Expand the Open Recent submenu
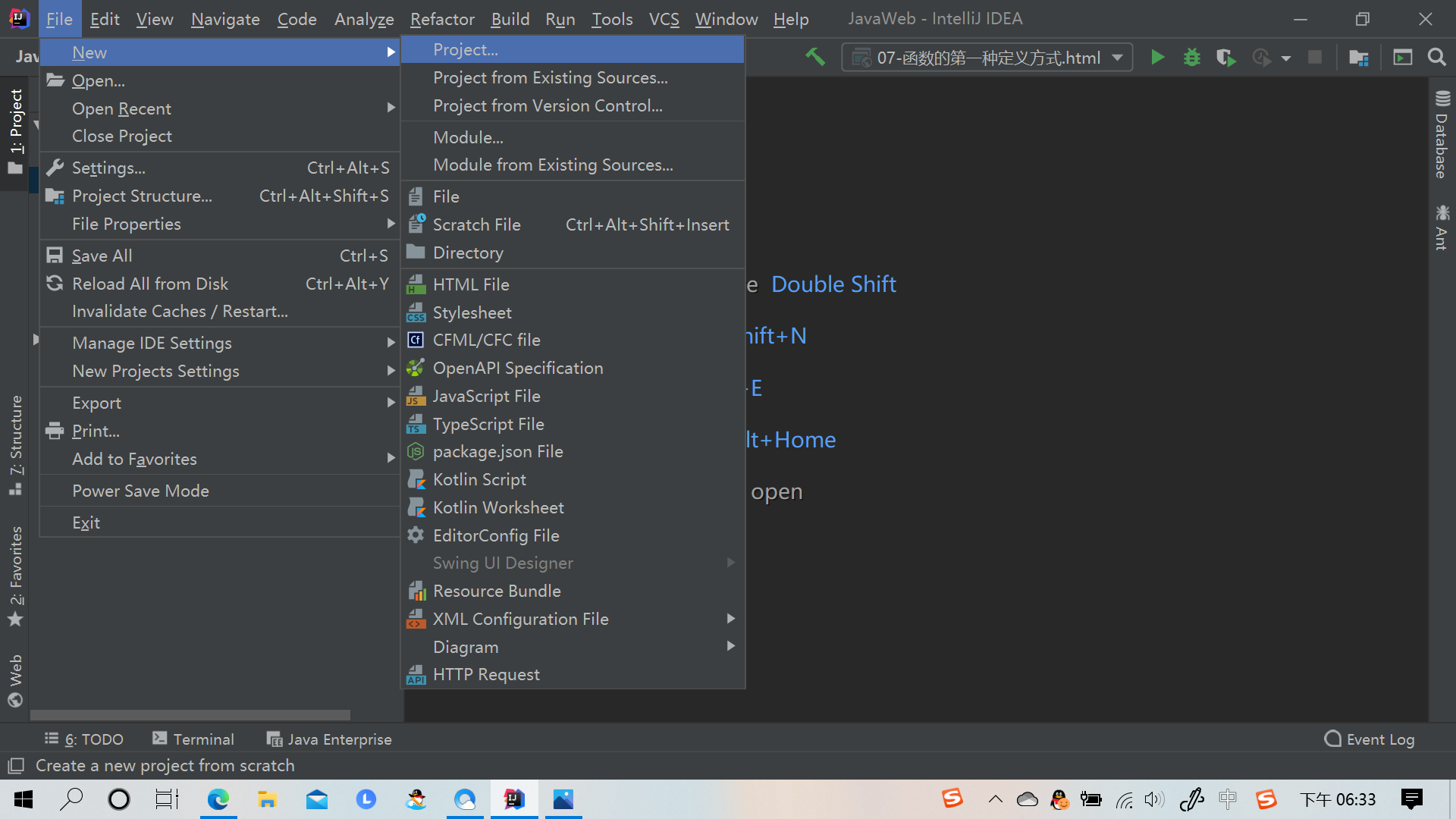1456x819 pixels. coord(121,108)
